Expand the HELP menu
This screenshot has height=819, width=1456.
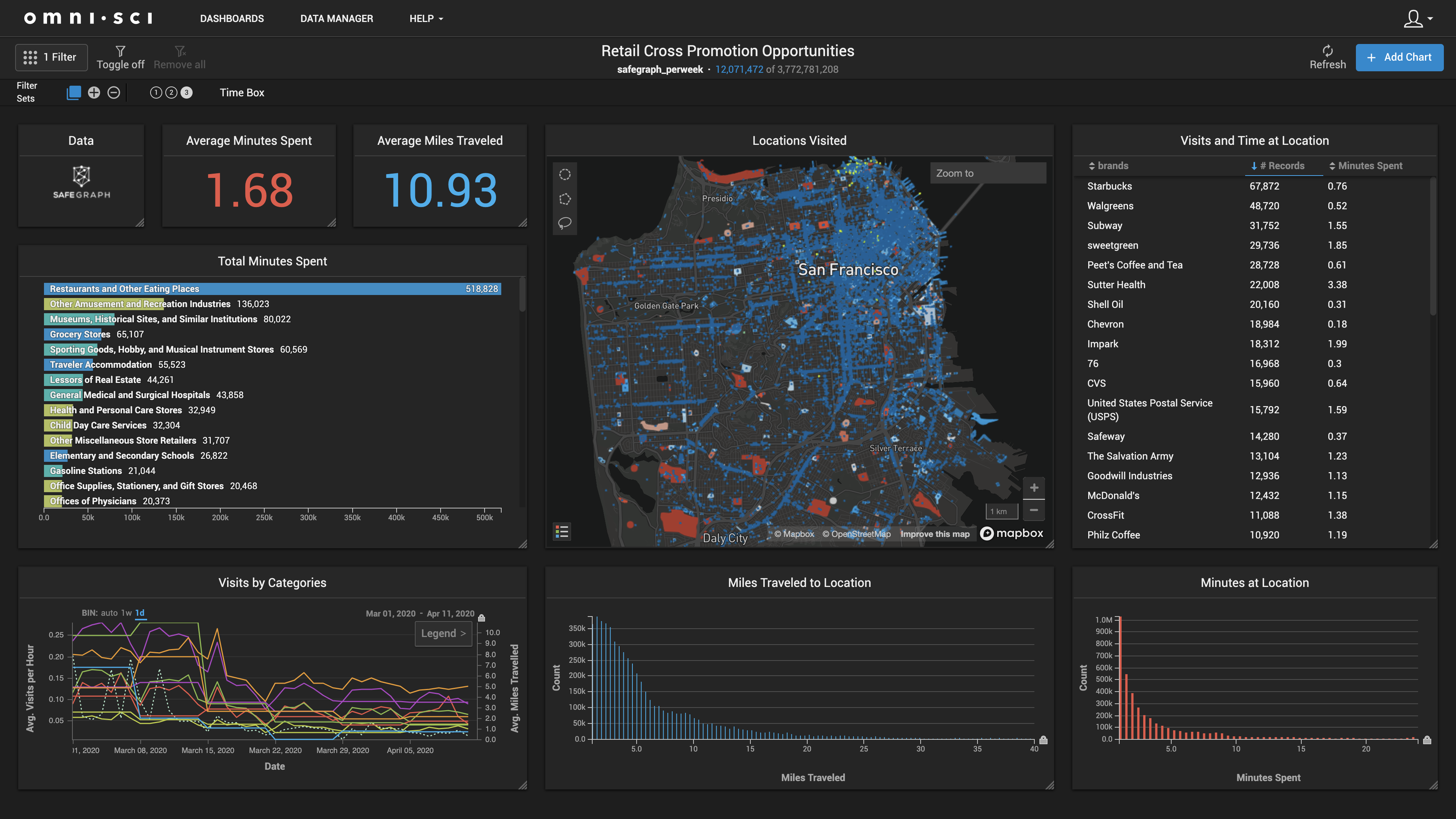point(426,19)
